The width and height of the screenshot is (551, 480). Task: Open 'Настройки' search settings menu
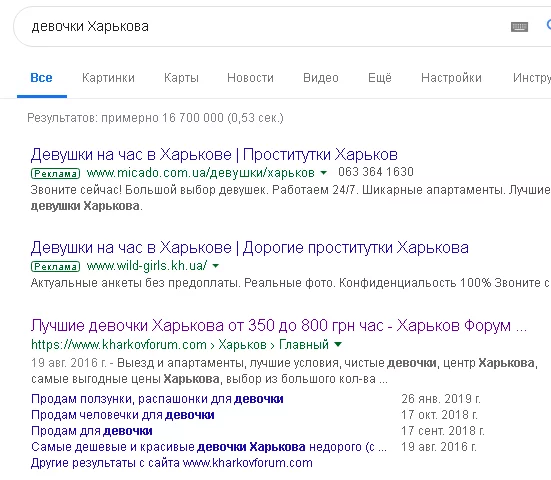pyautogui.click(x=451, y=78)
